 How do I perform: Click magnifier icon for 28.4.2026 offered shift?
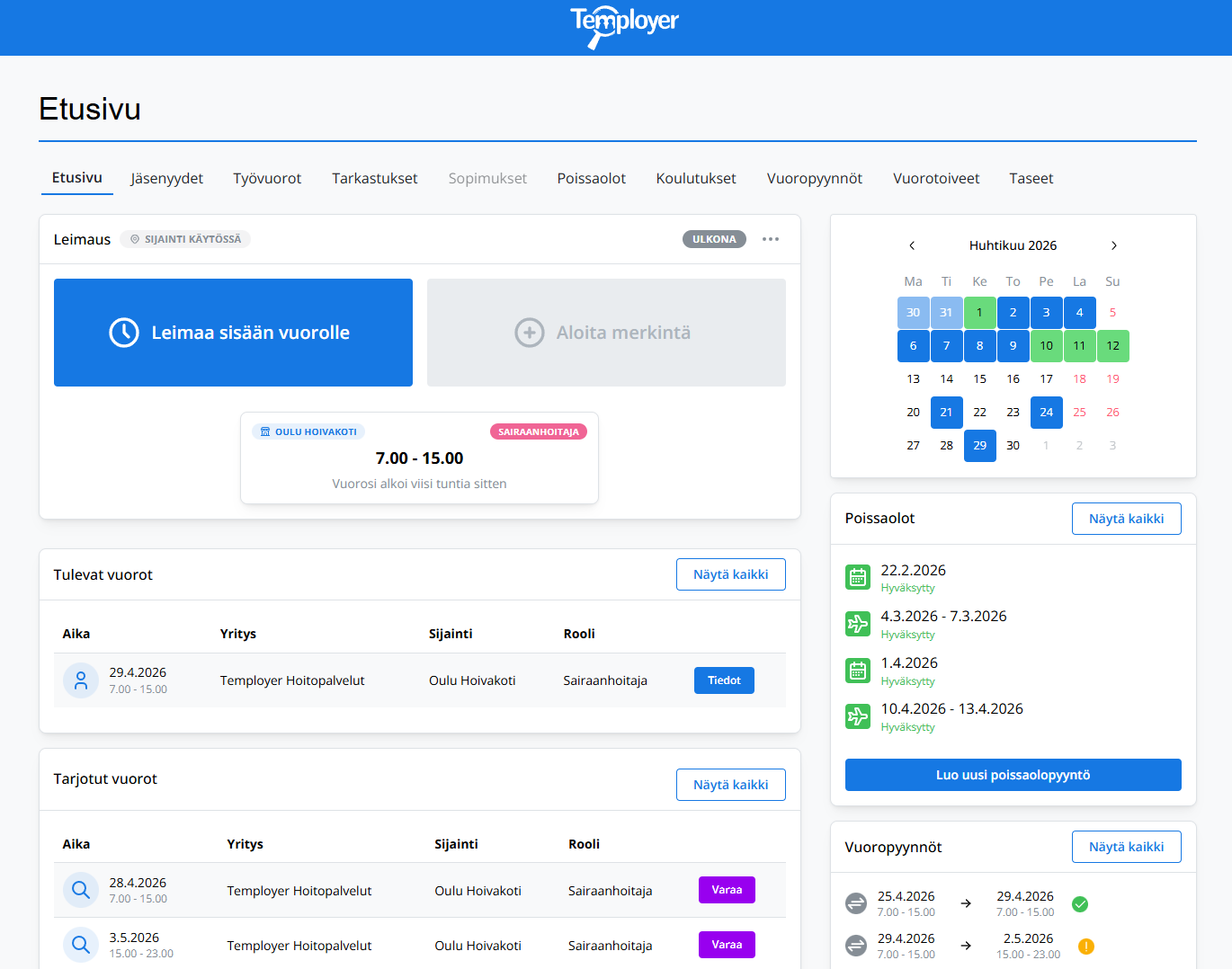point(81,890)
